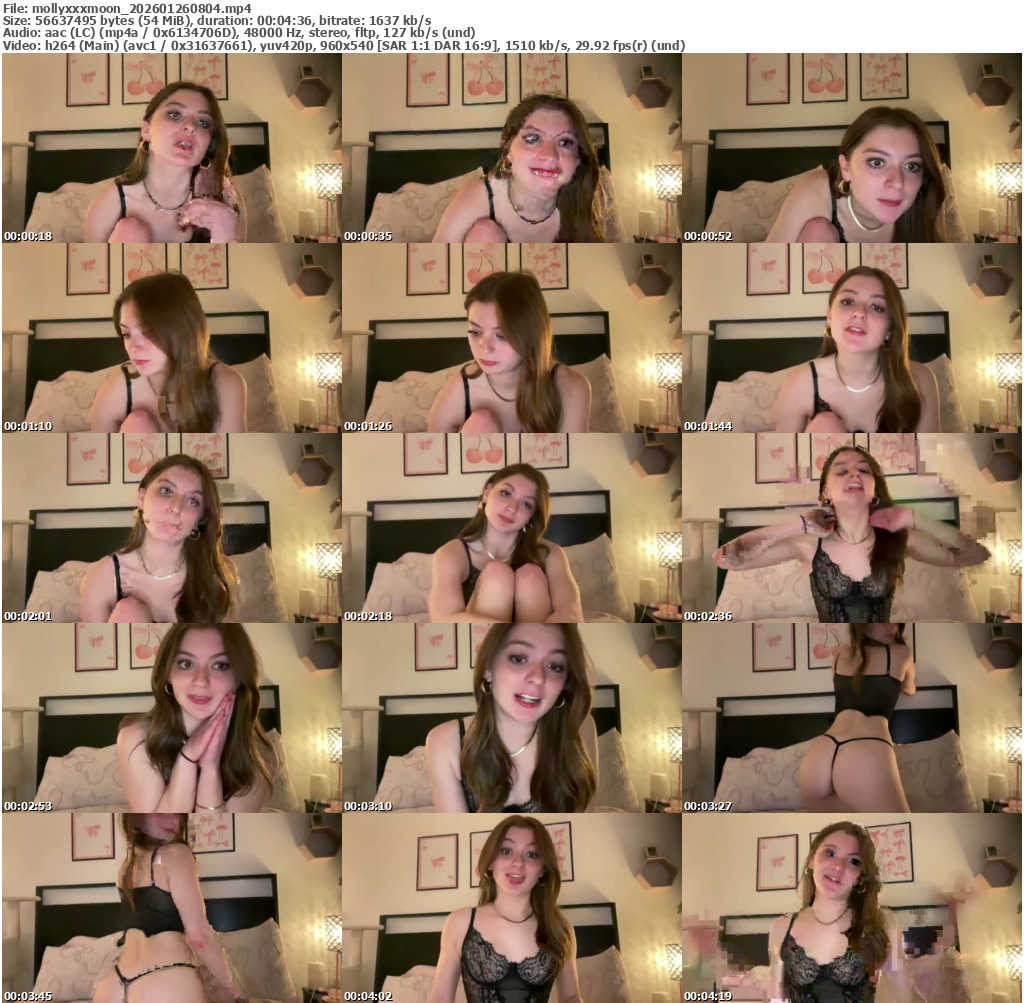
Task: Click the thumbnail labeled 00:02:53
Action: [172, 718]
